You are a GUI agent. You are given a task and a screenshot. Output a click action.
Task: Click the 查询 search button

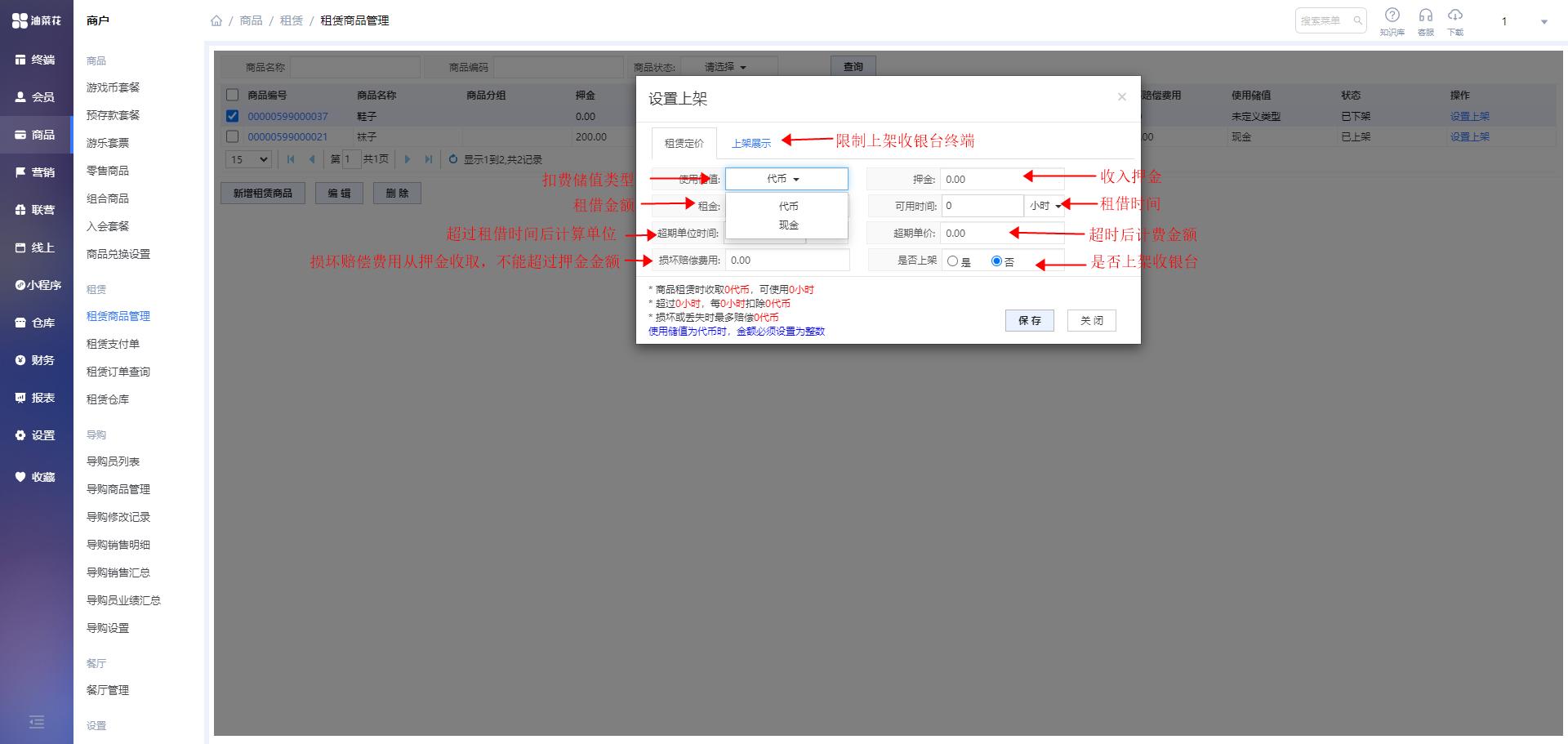(x=853, y=67)
